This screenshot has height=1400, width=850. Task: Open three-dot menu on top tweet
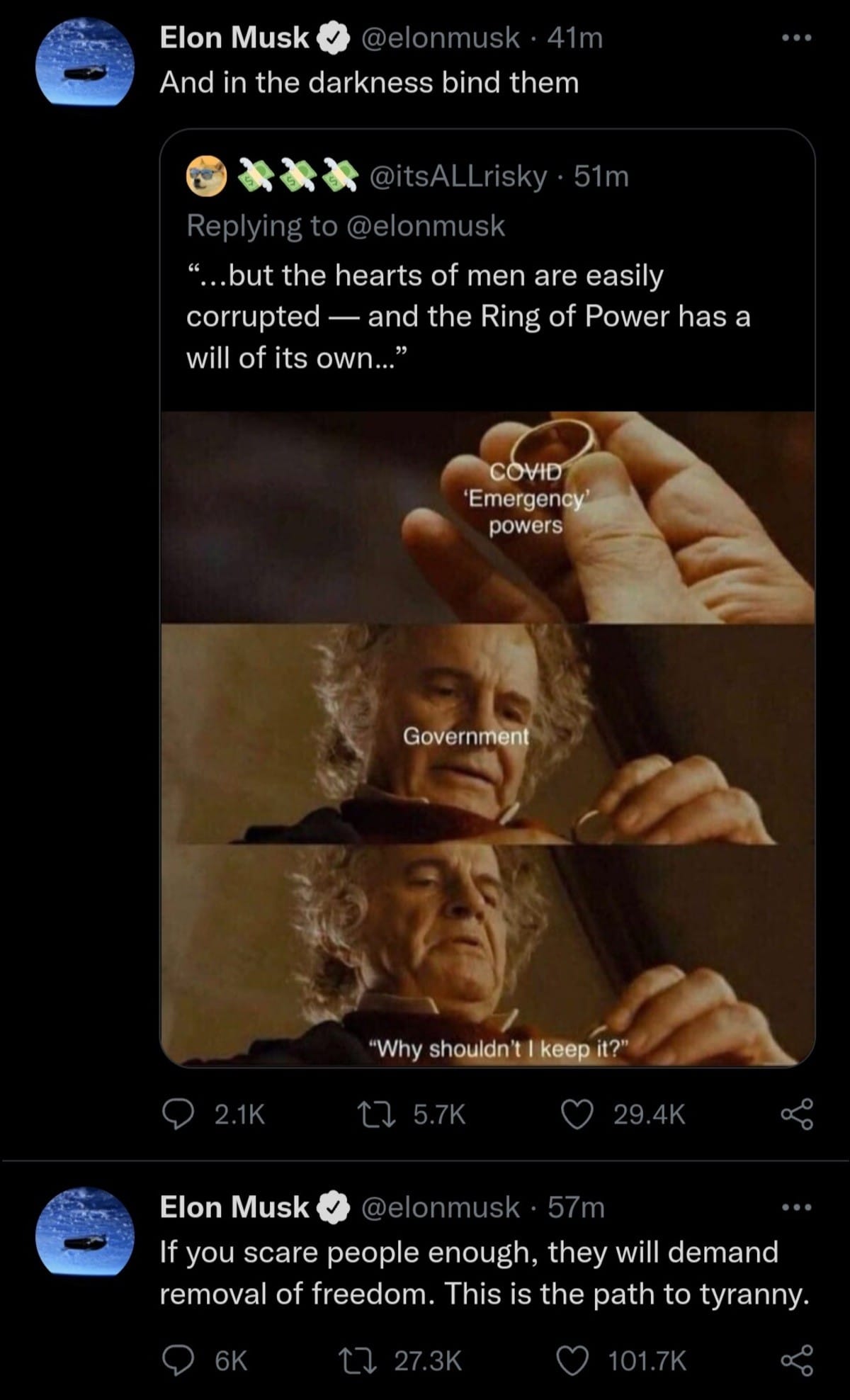[797, 38]
